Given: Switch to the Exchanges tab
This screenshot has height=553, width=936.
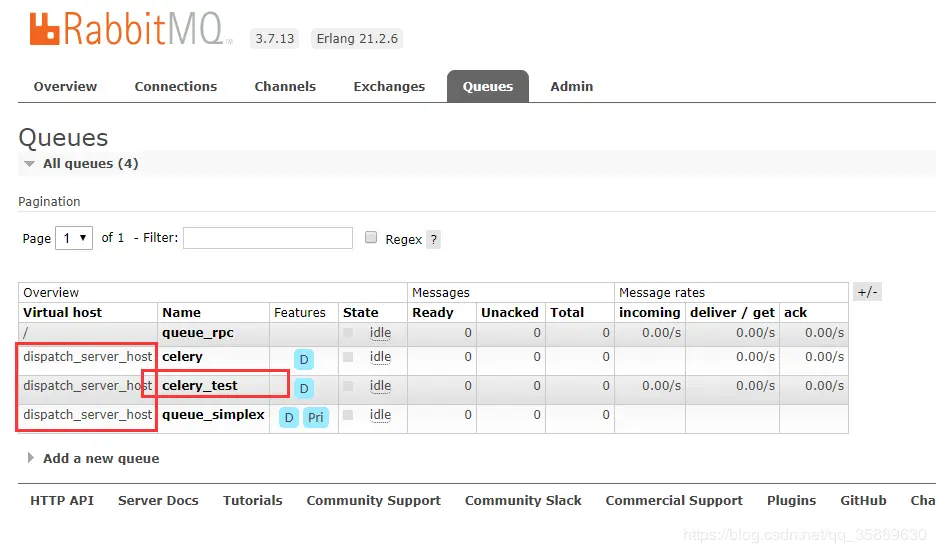Looking at the screenshot, I should click(x=389, y=87).
